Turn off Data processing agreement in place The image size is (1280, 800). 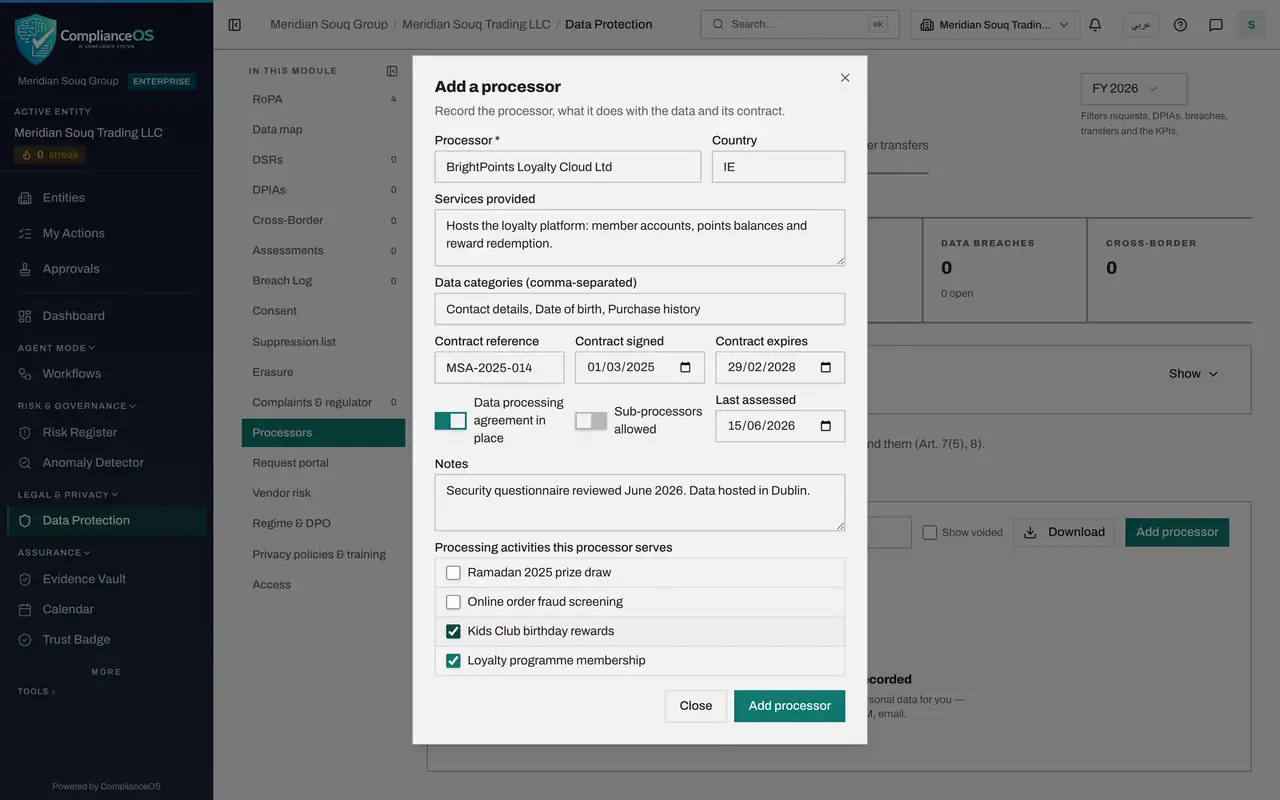pos(450,421)
